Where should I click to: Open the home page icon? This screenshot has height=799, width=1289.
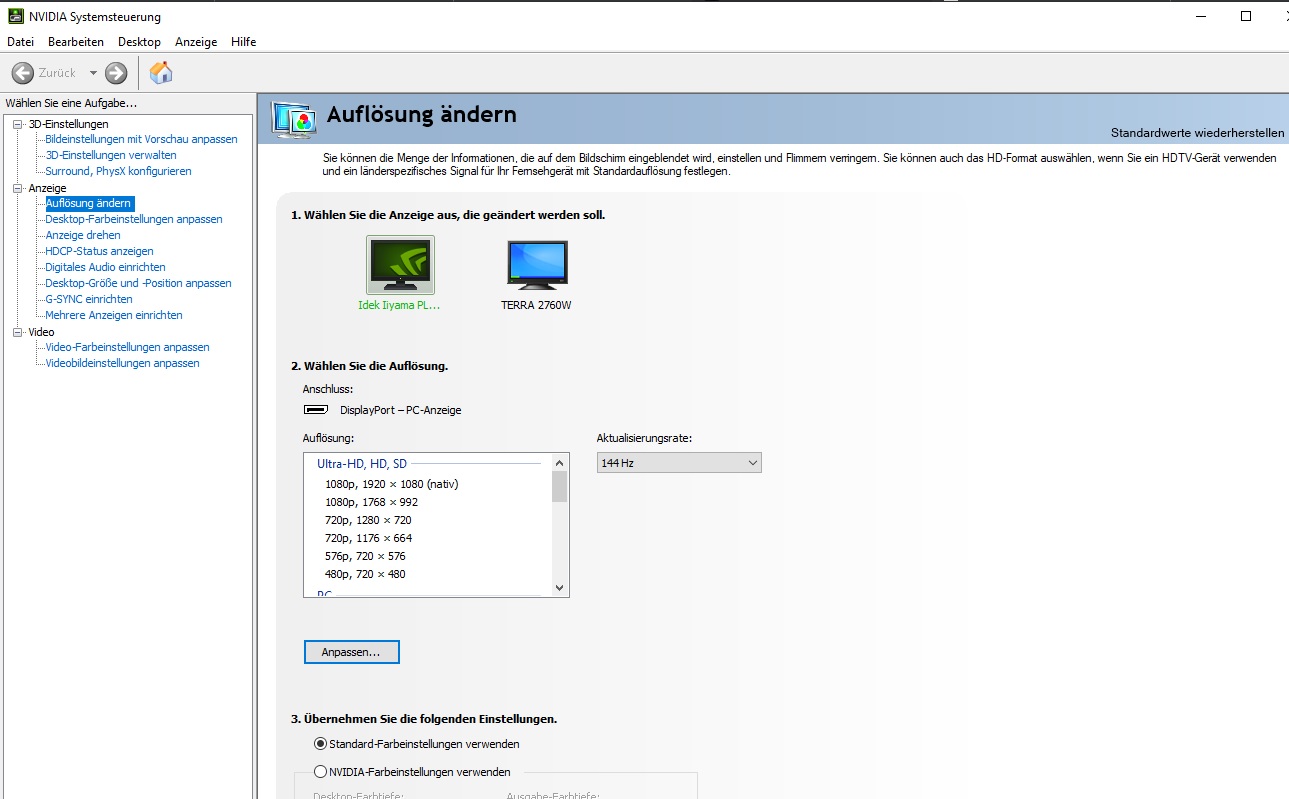(161, 72)
